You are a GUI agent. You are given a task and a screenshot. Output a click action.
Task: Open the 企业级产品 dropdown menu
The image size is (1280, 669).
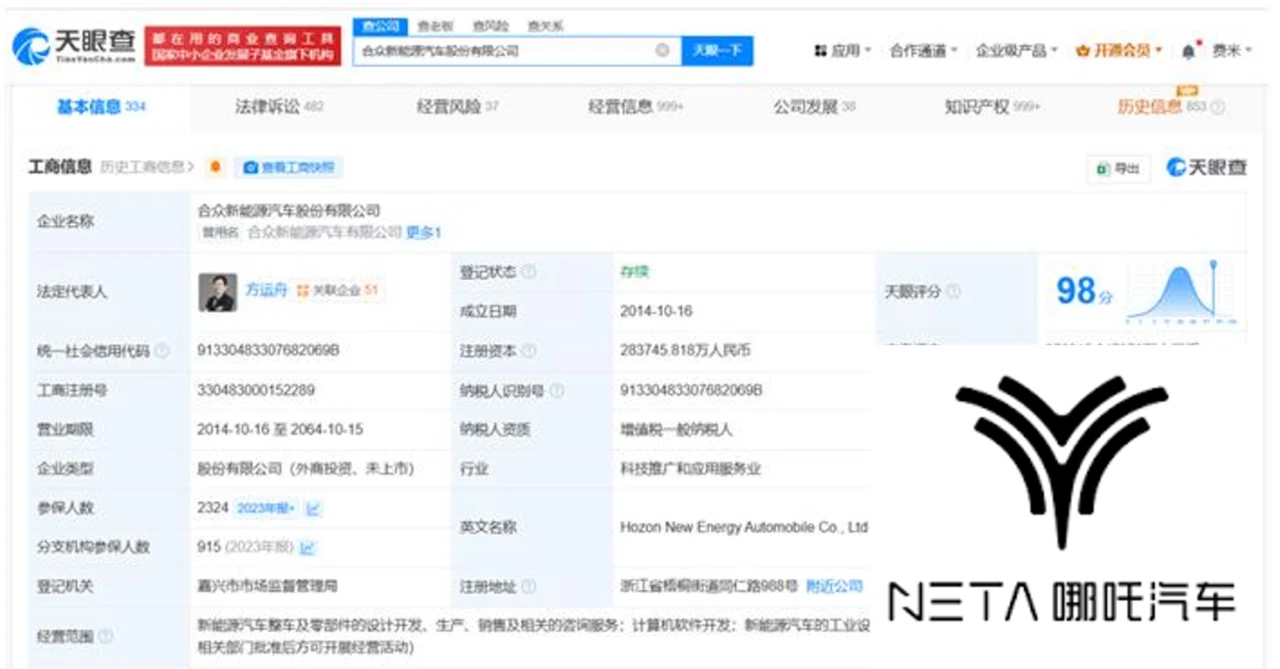point(1017,50)
